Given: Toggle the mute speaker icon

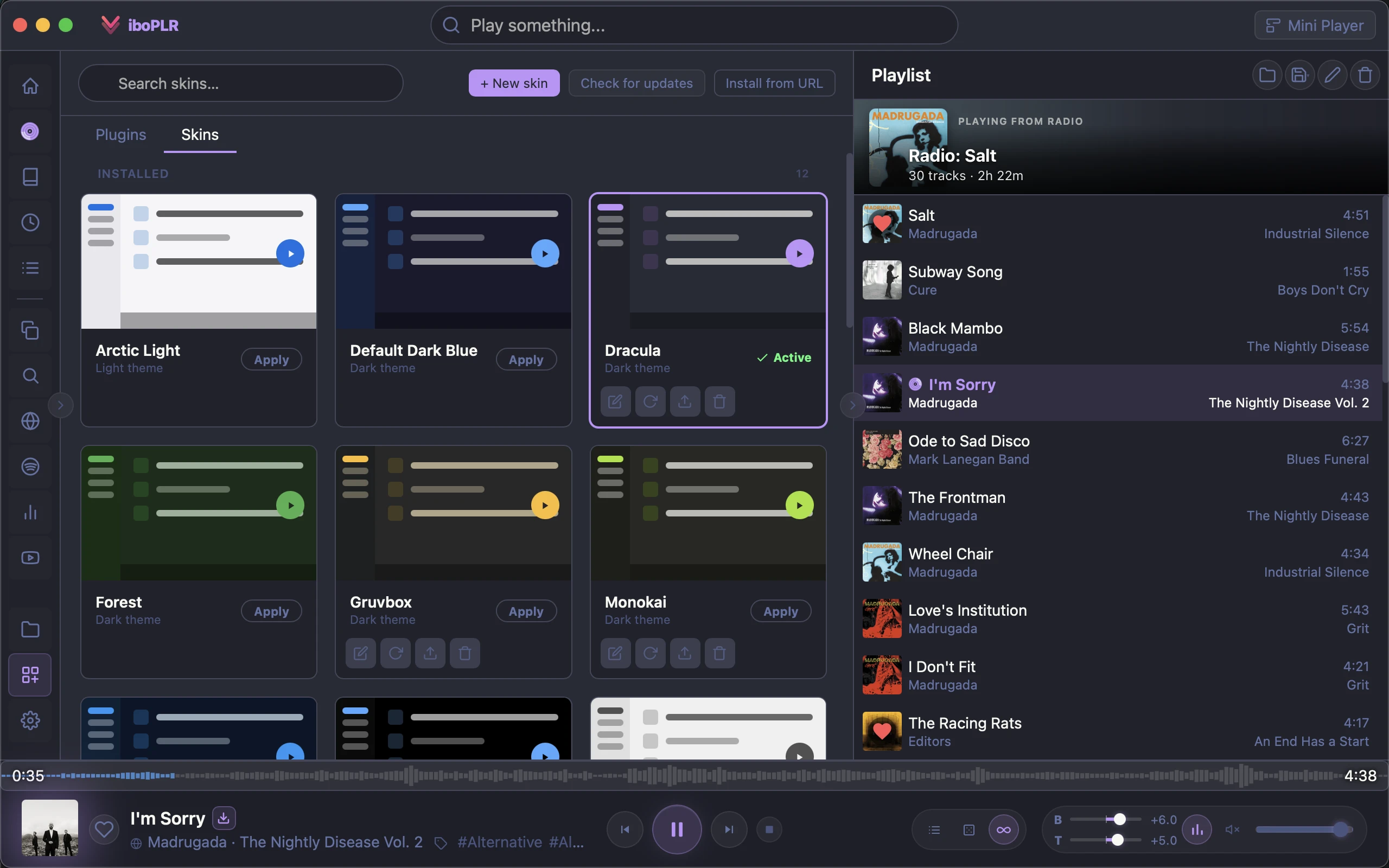Looking at the screenshot, I should [x=1232, y=829].
